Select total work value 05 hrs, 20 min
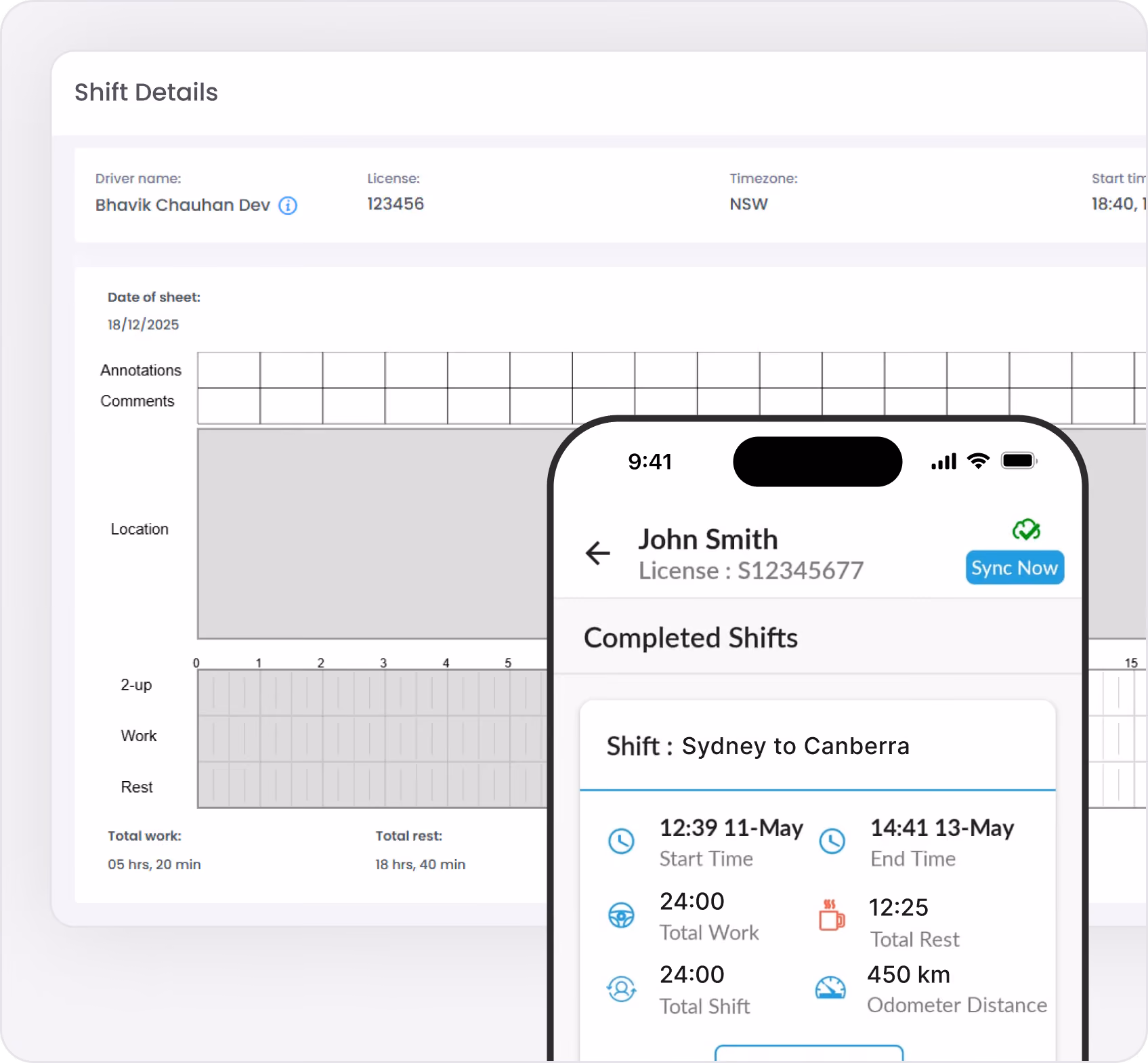 [x=154, y=864]
